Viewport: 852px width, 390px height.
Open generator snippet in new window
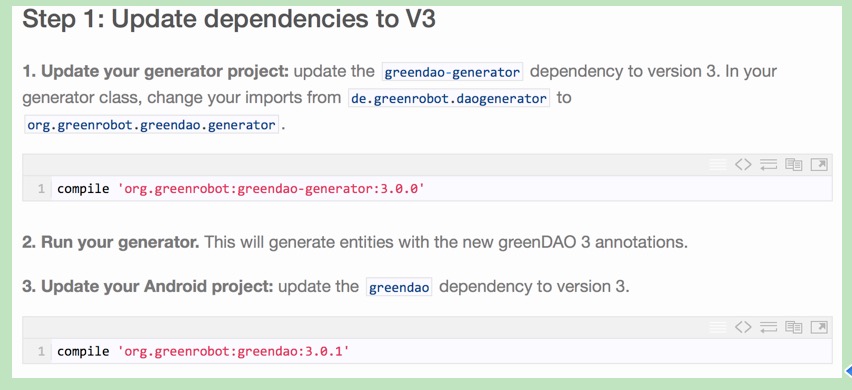[819, 165]
